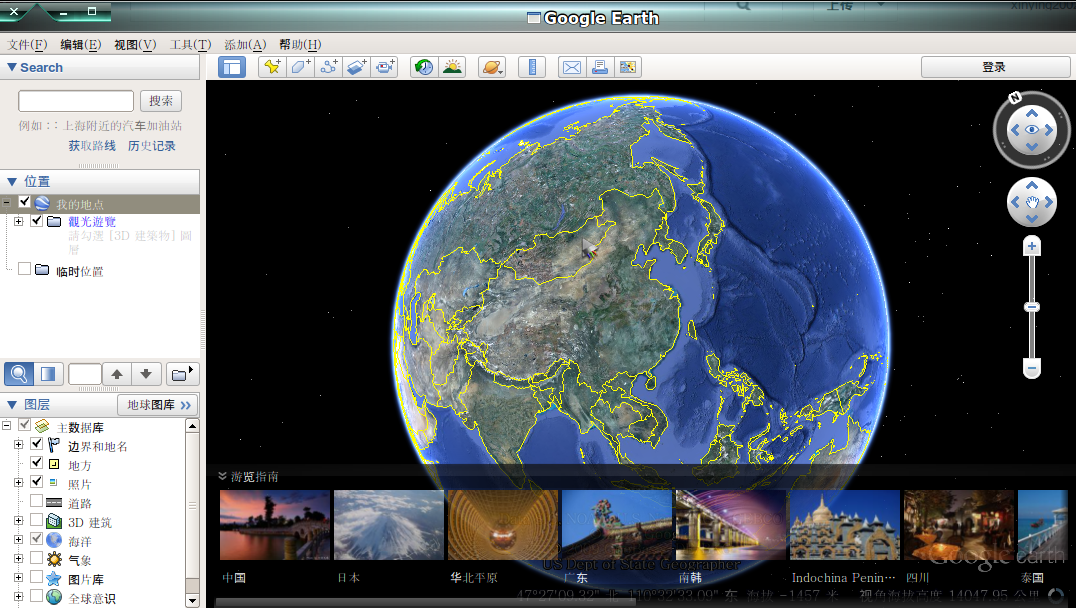
Task: Zoom out with the minus button
Action: tap(1031, 369)
